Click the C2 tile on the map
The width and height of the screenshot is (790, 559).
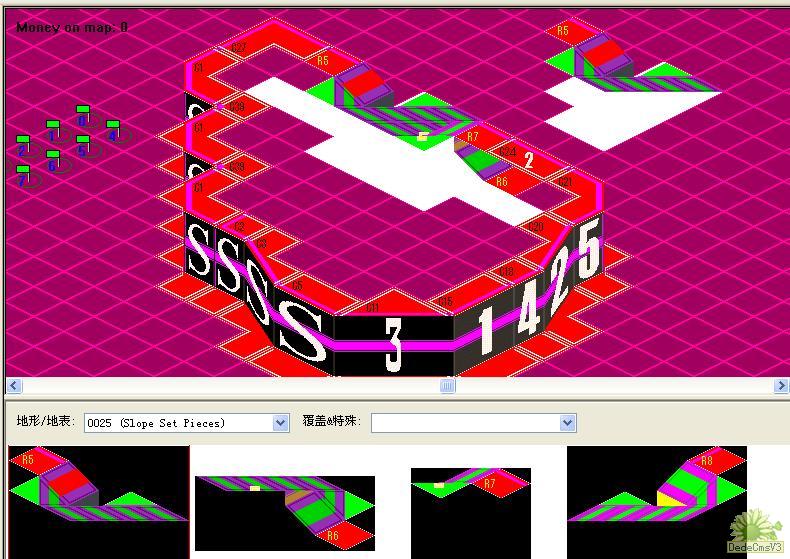[239, 226]
